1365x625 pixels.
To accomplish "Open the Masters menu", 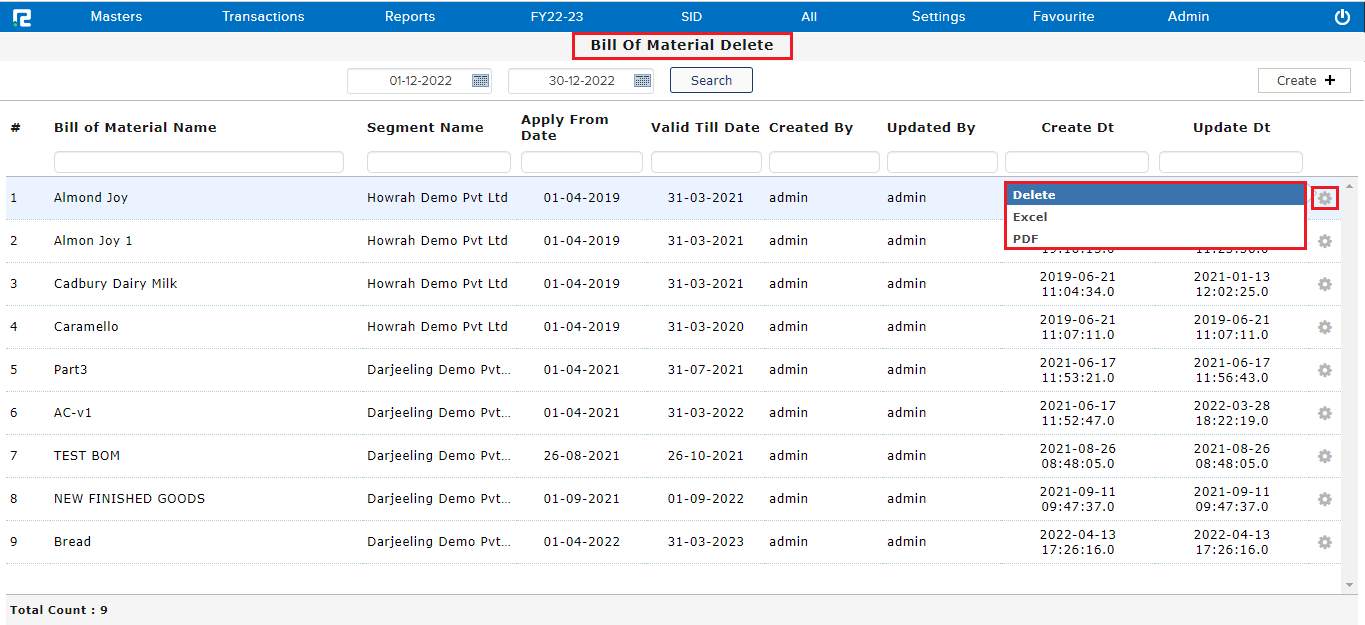I will [x=116, y=17].
